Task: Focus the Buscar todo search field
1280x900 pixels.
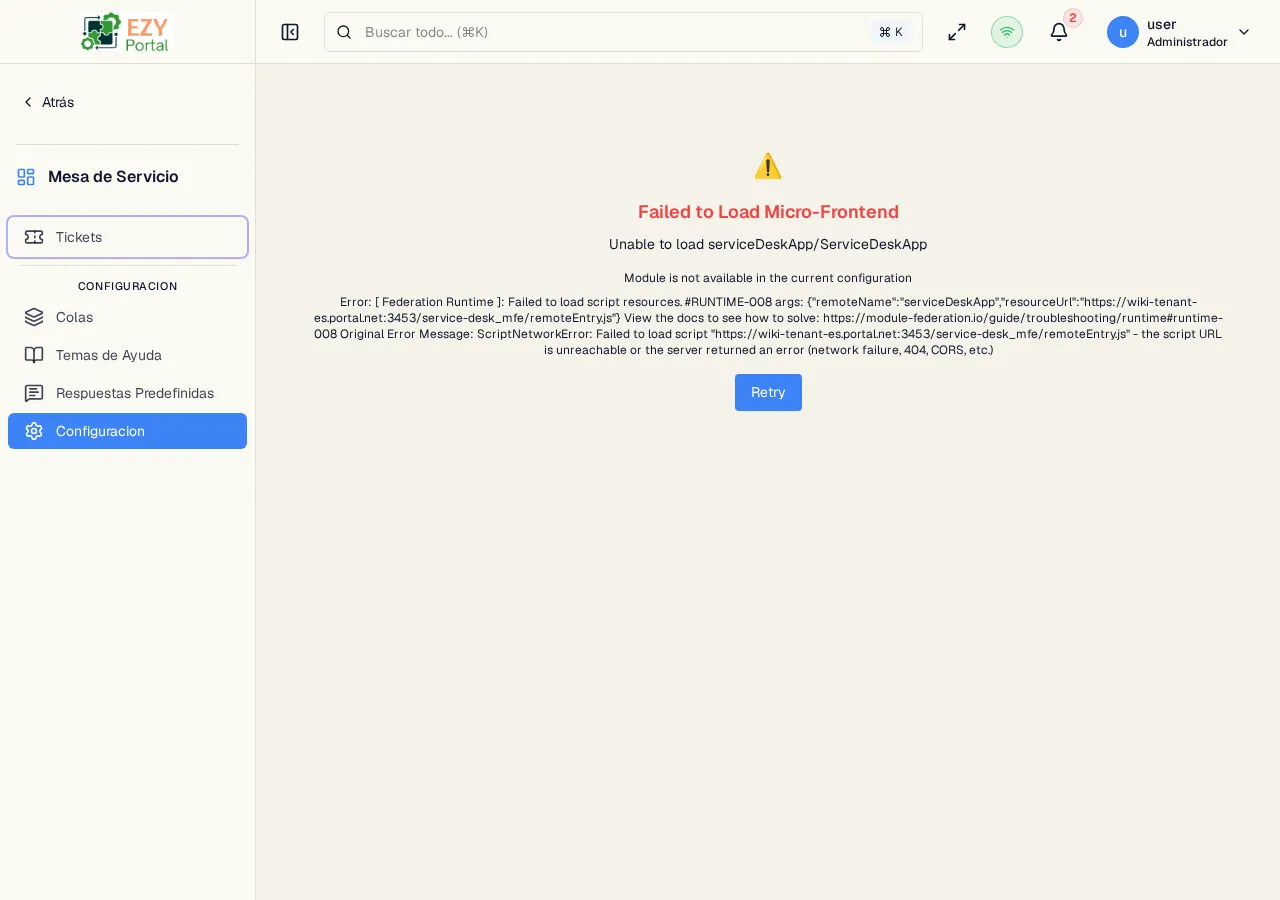Action: click(x=623, y=32)
